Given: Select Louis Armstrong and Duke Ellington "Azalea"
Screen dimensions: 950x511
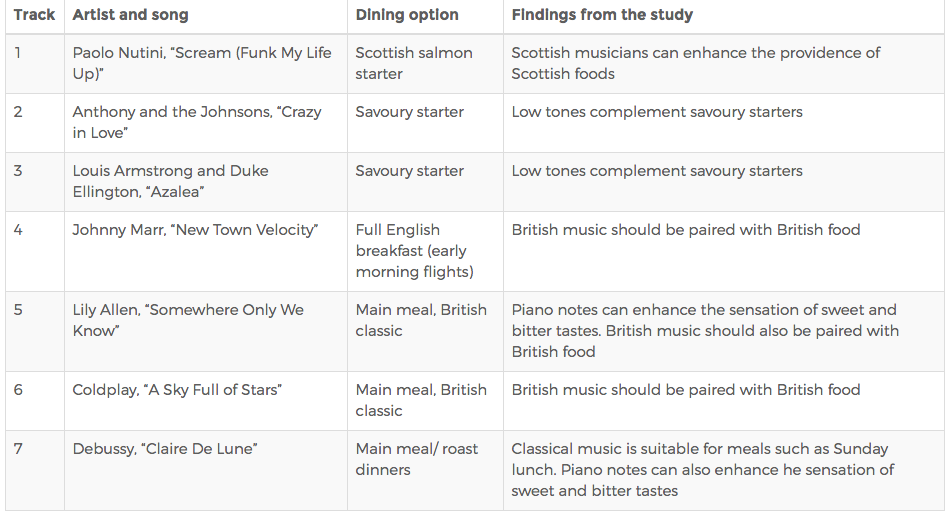Looking at the screenshot, I should (x=171, y=181).
